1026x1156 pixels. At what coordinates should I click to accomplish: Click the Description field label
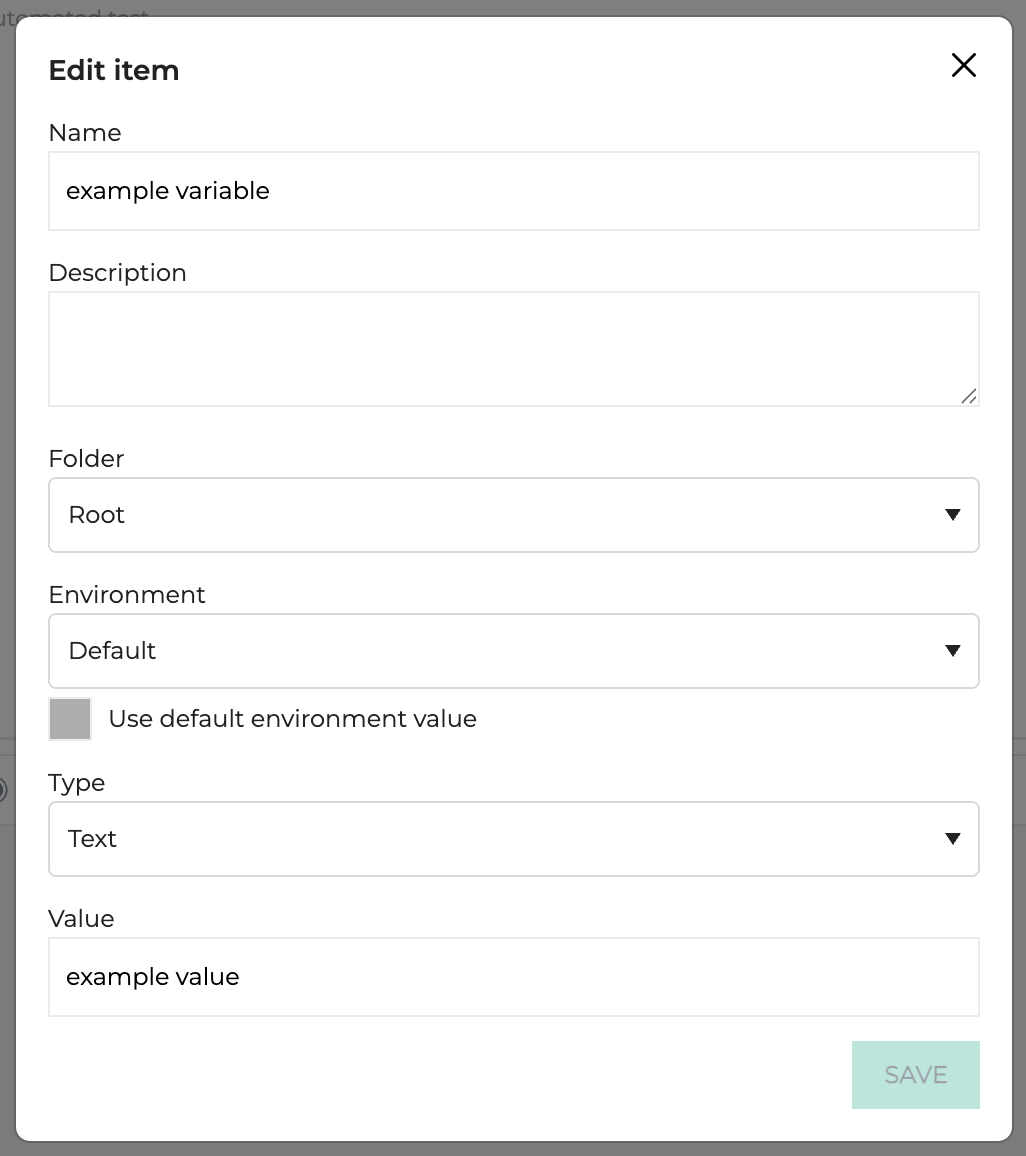pos(117,273)
